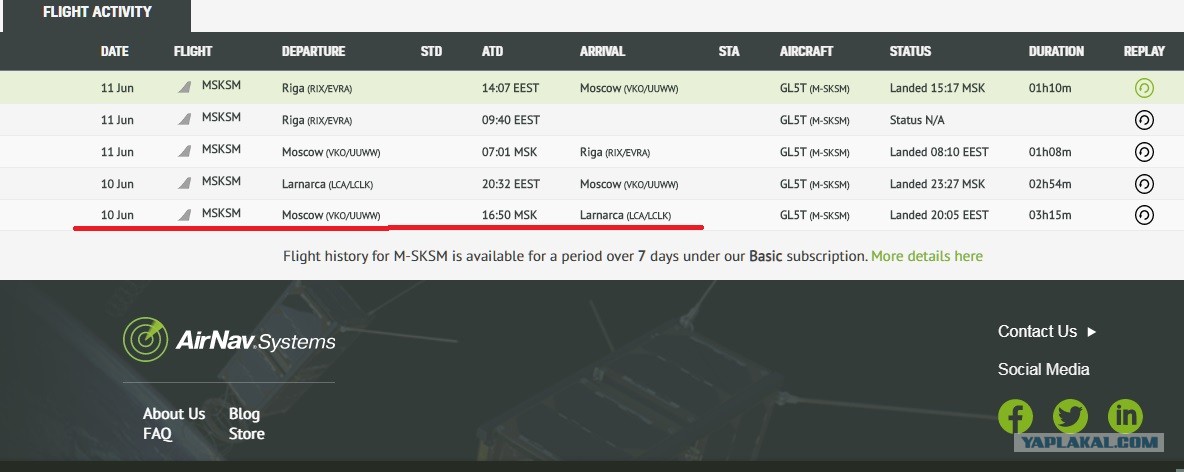Expand the Contact Us arrow
The image size is (1184, 472).
1091,332
